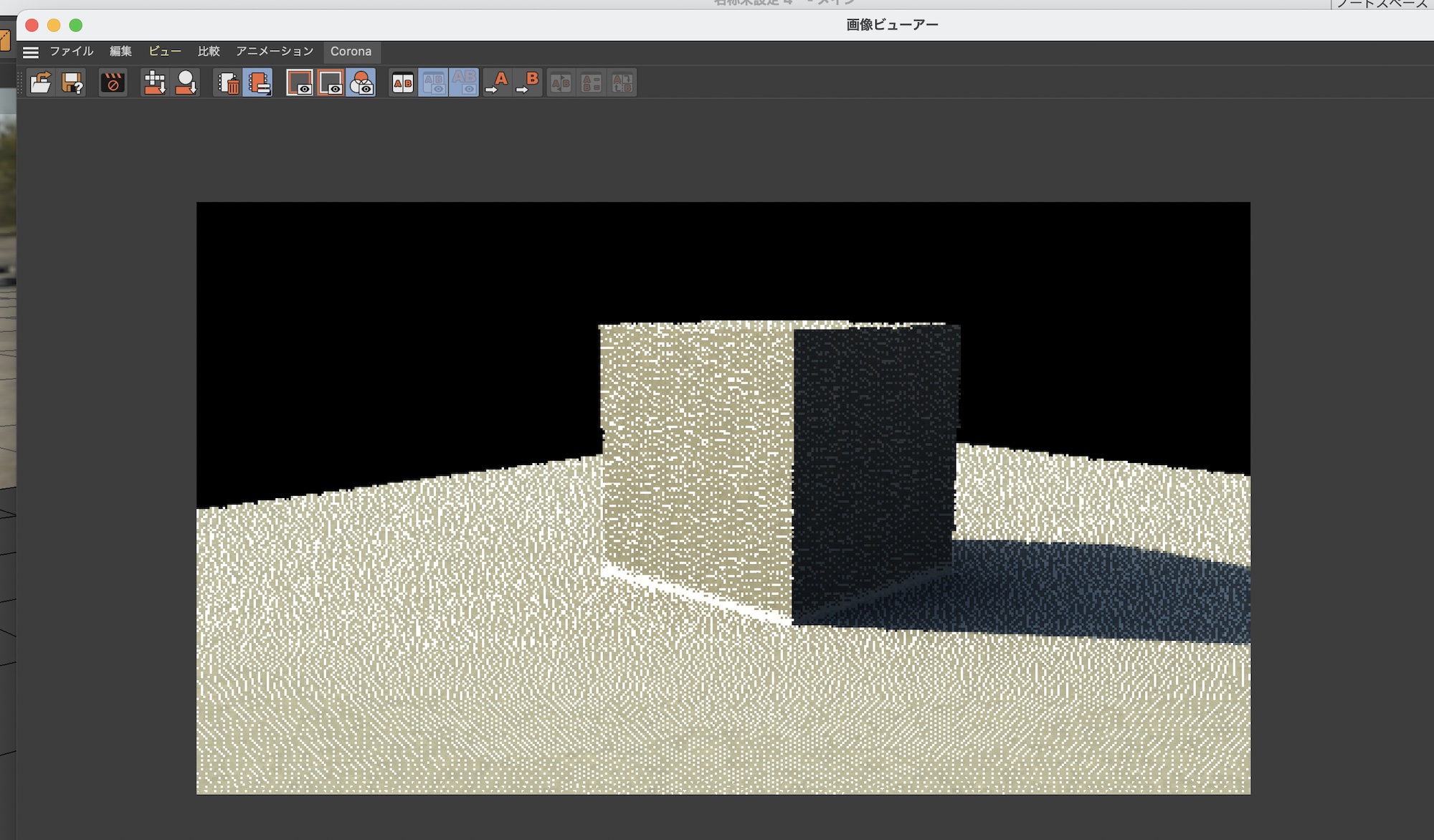Viewport: 1434px width, 840px height.
Task: Click the Corona menu item
Action: (351, 52)
